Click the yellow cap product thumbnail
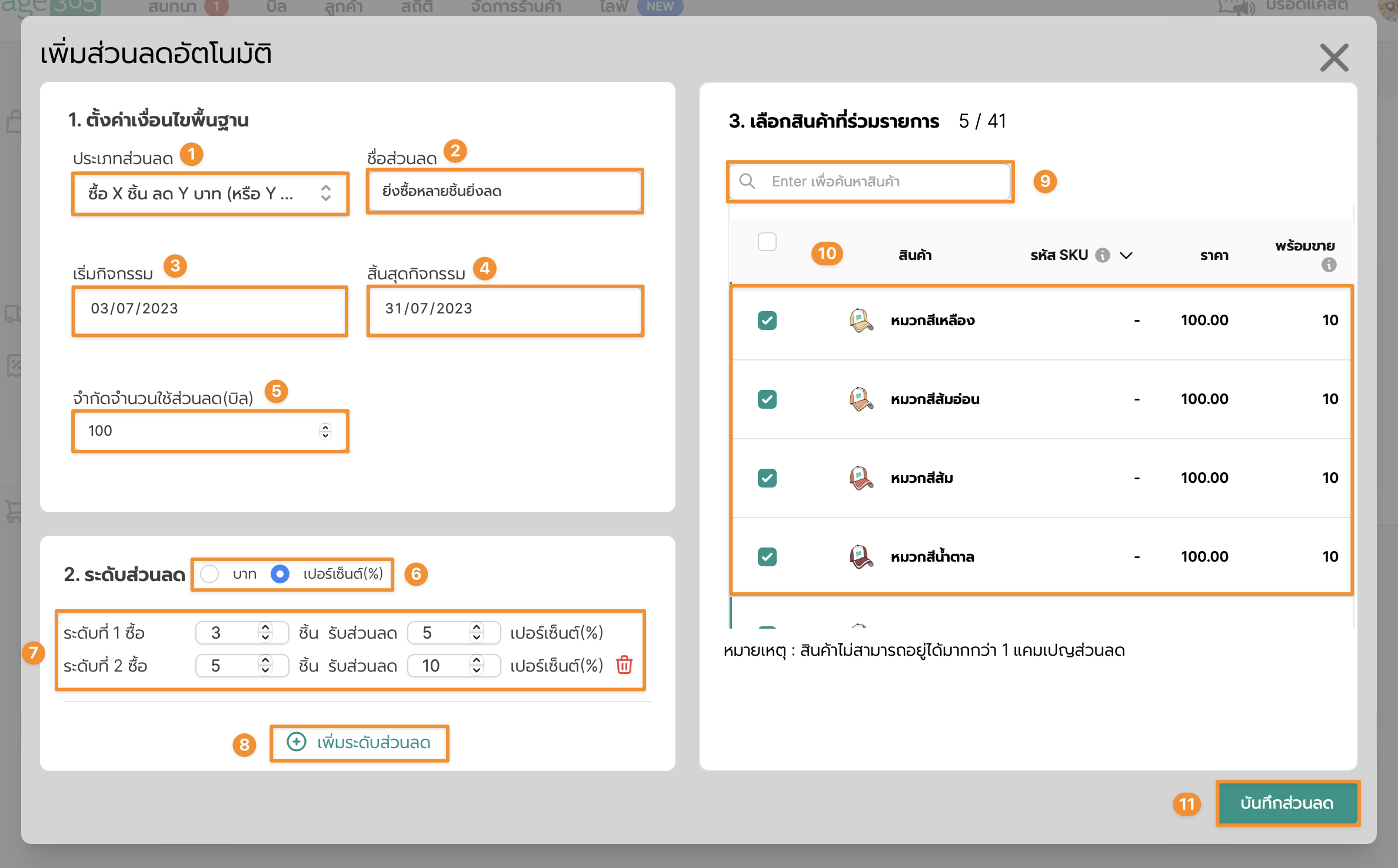The height and width of the screenshot is (868, 1398). click(x=861, y=321)
